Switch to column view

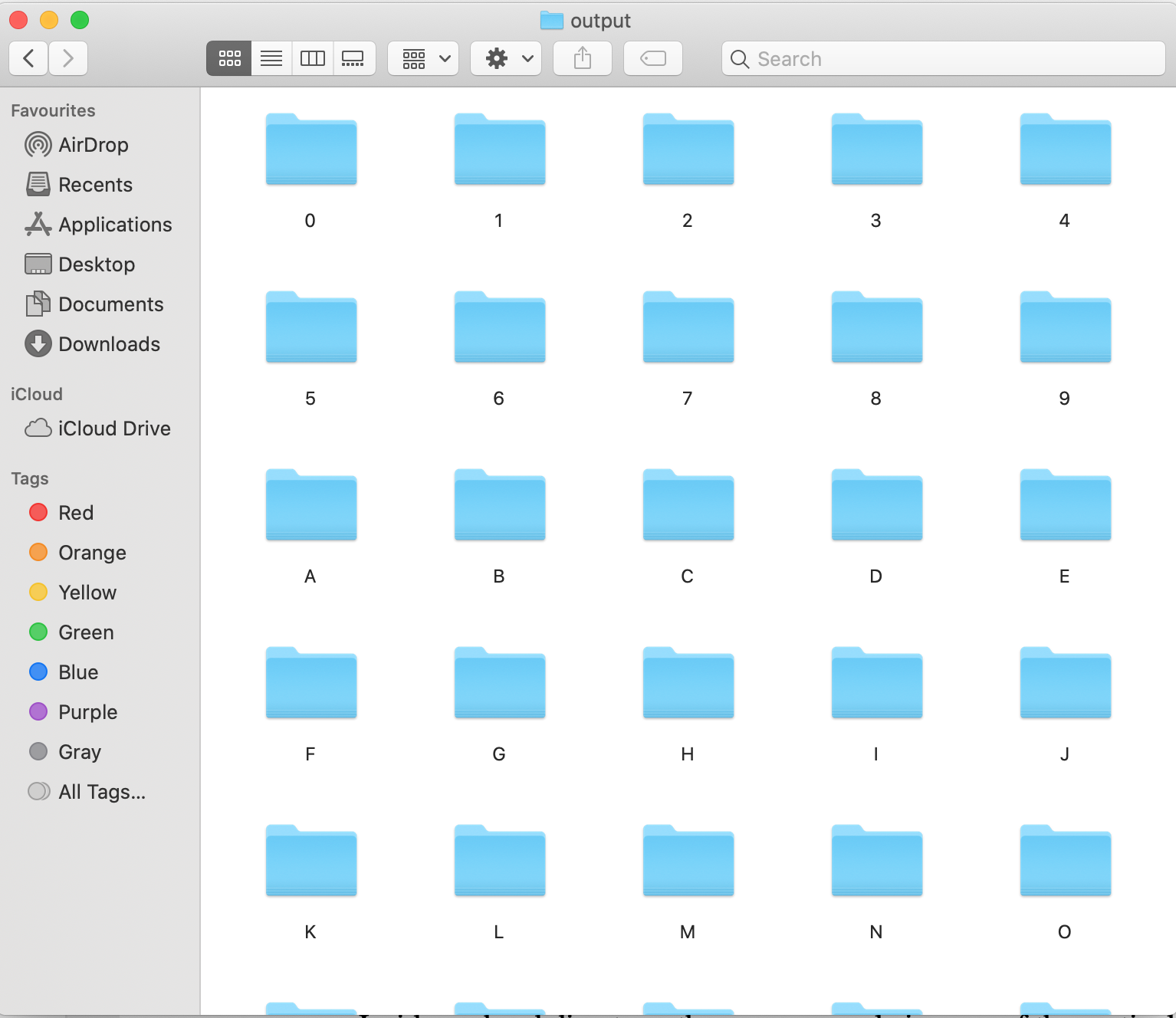[313, 58]
